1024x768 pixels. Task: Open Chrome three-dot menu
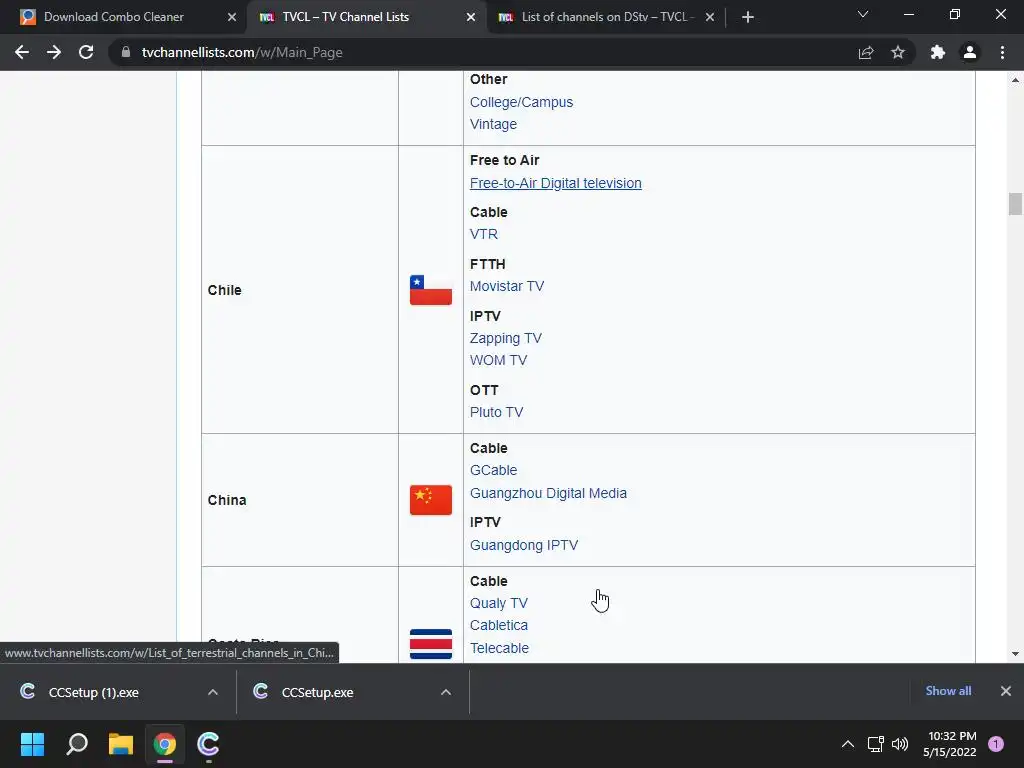(1002, 52)
